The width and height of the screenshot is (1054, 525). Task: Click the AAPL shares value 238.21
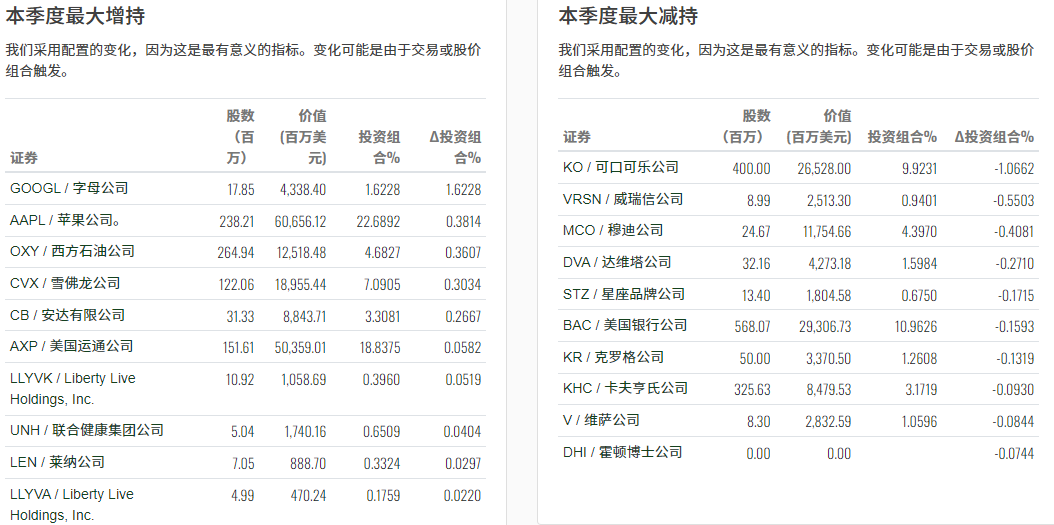coord(237,221)
